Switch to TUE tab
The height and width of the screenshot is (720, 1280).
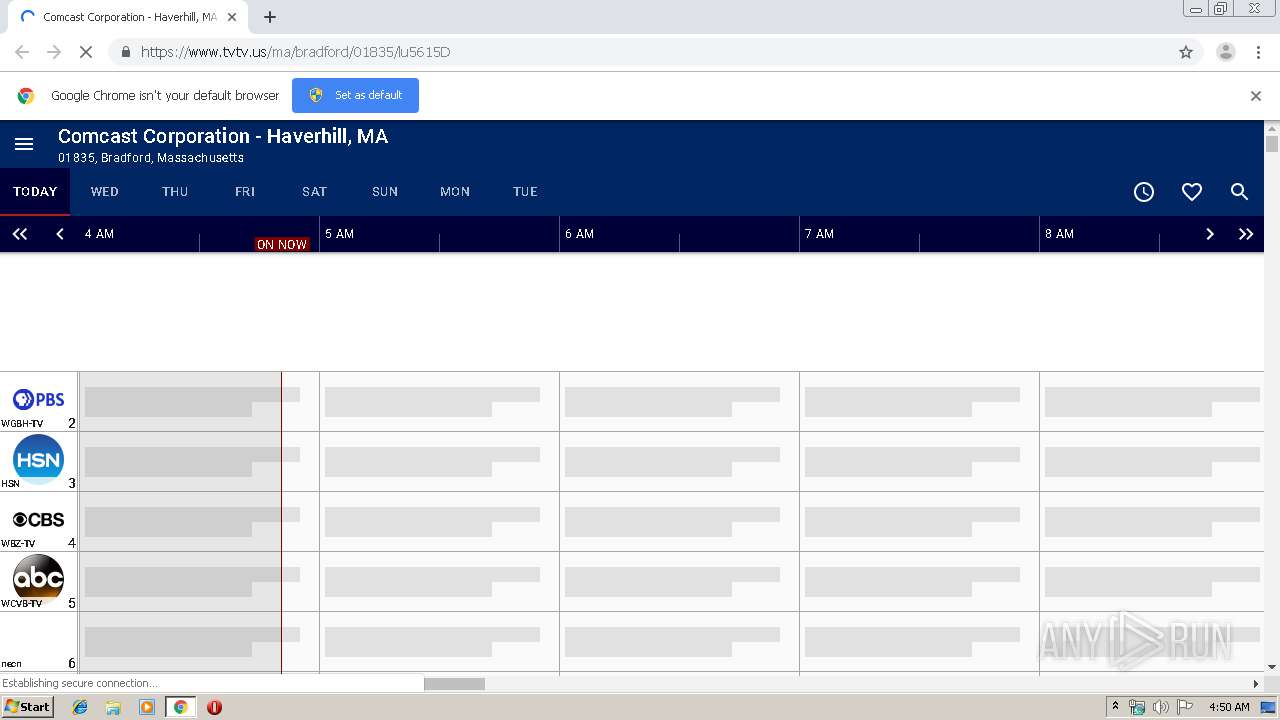(525, 192)
